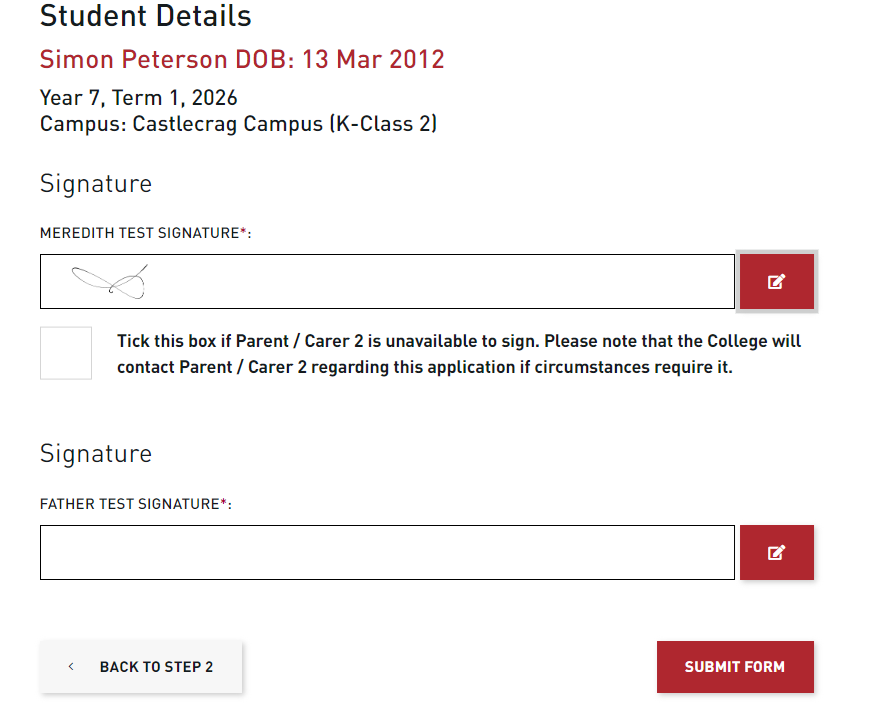889x723 pixels.
Task: Click the Castlecrag Campus (K-Class 2) text
Action: coord(285,124)
